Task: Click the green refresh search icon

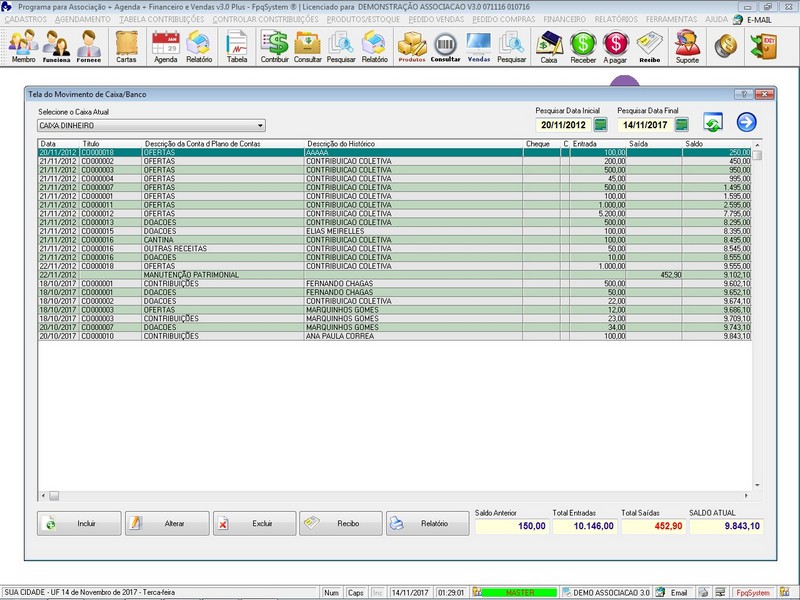Action: [713, 123]
